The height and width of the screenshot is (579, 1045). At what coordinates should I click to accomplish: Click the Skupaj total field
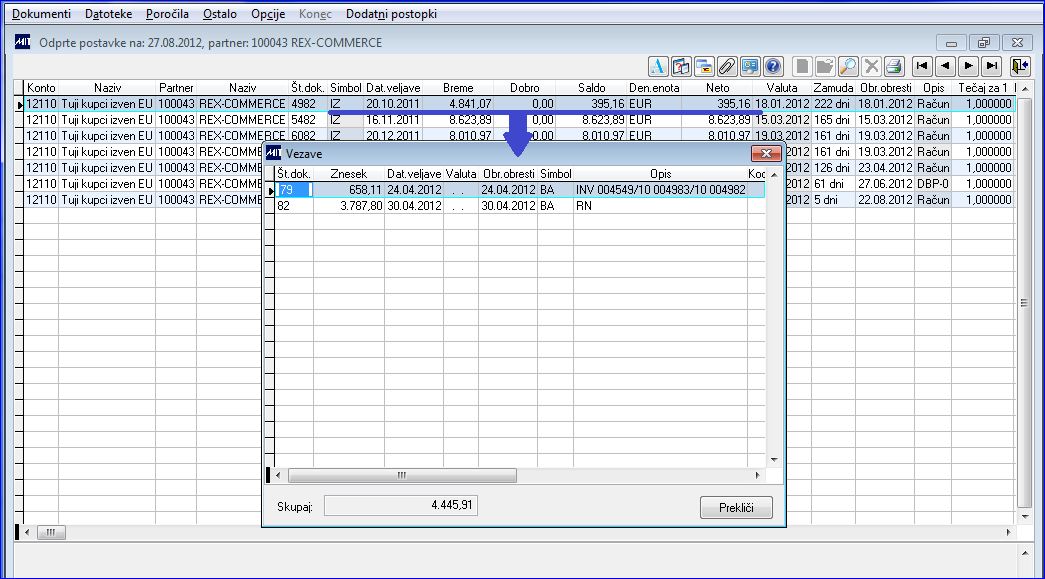(x=401, y=506)
